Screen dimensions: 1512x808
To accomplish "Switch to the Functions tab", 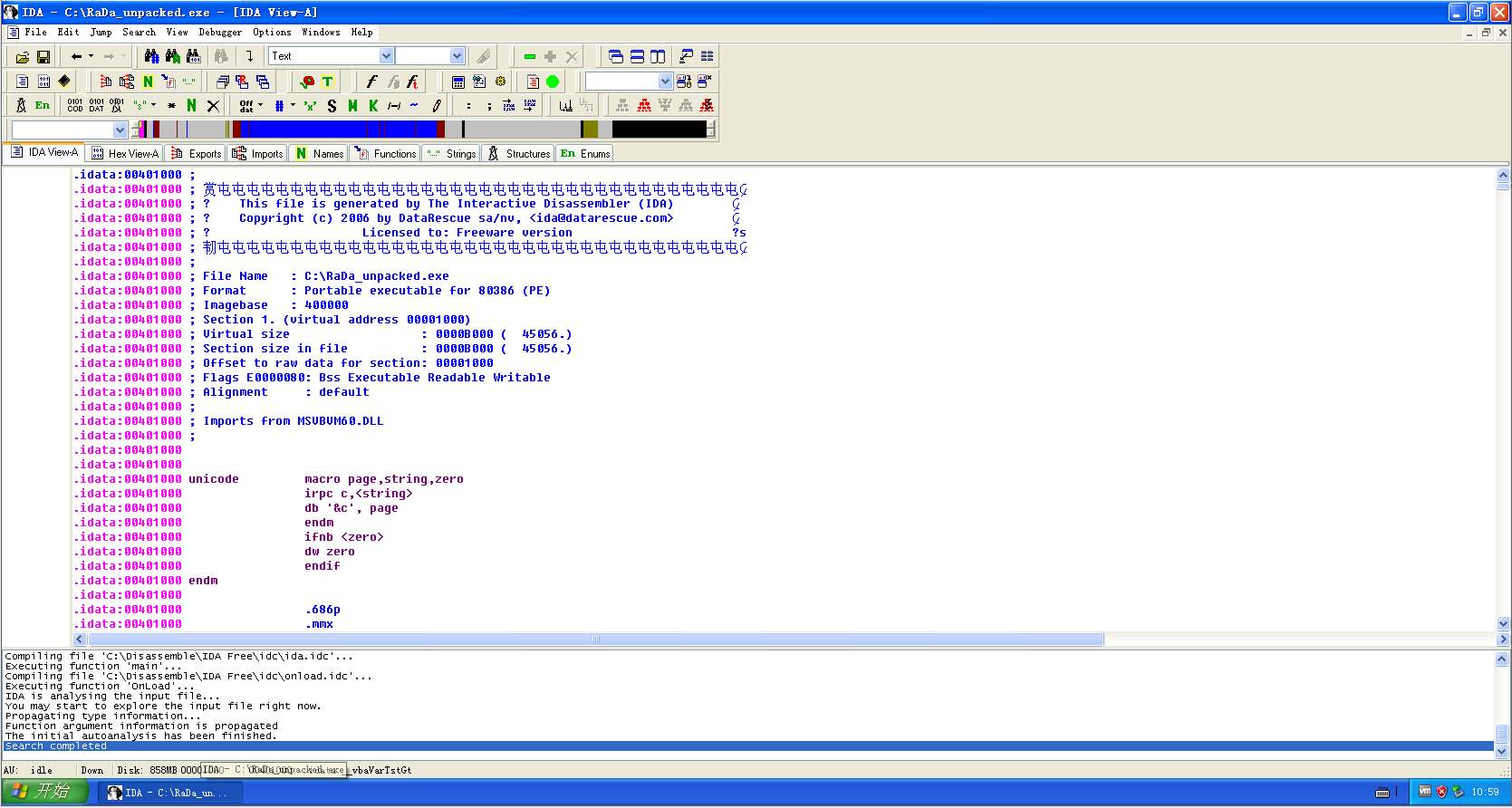I will click(x=387, y=154).
